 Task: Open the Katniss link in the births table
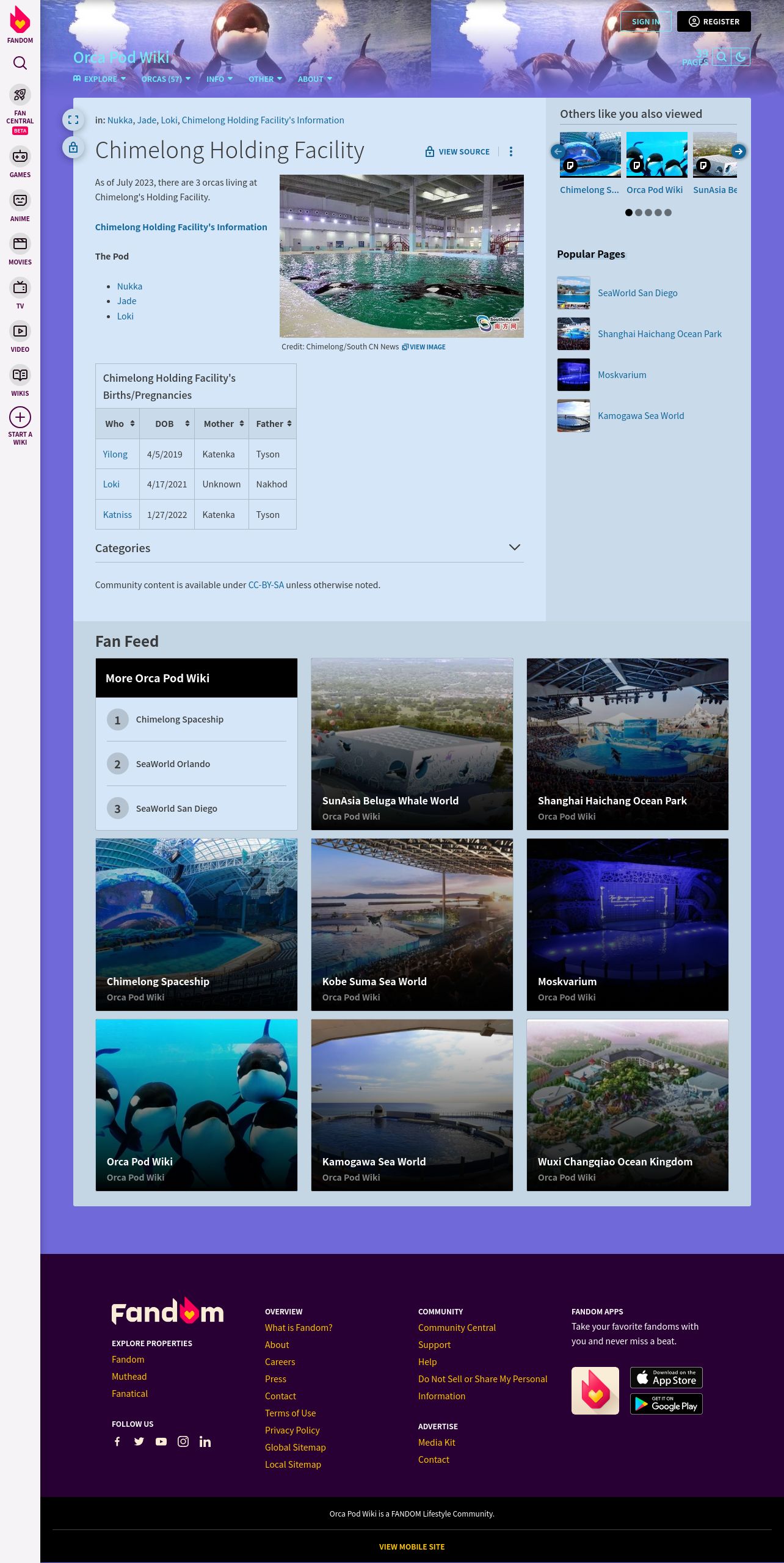(117, 515)
